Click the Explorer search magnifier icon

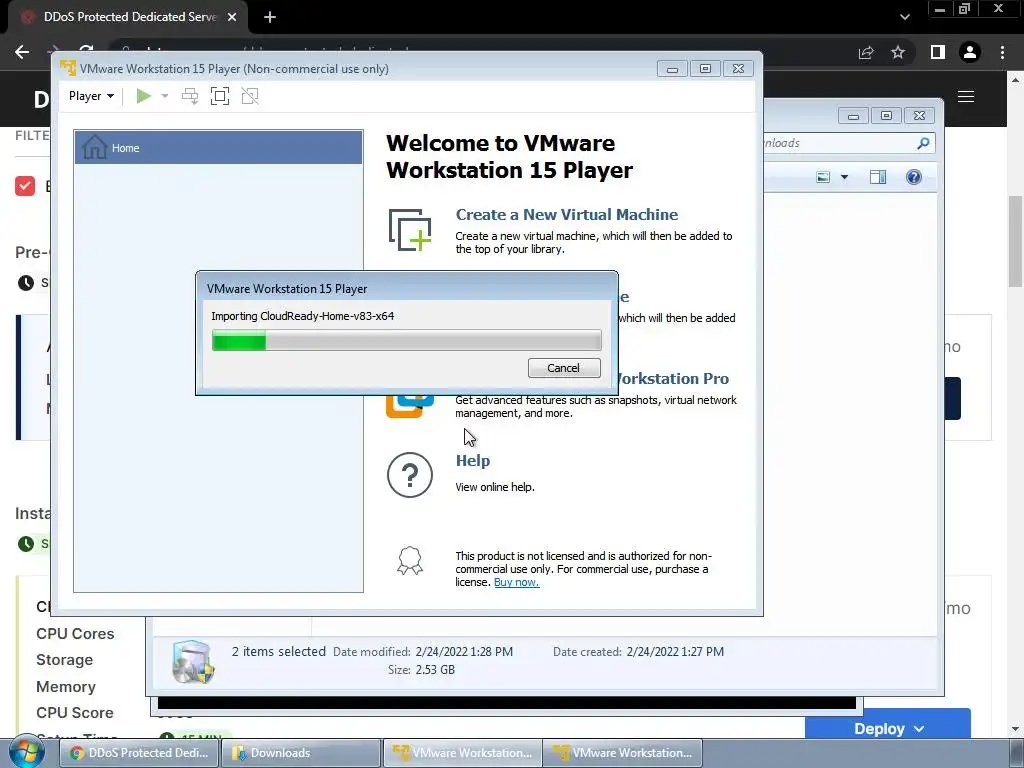(923, 143)
